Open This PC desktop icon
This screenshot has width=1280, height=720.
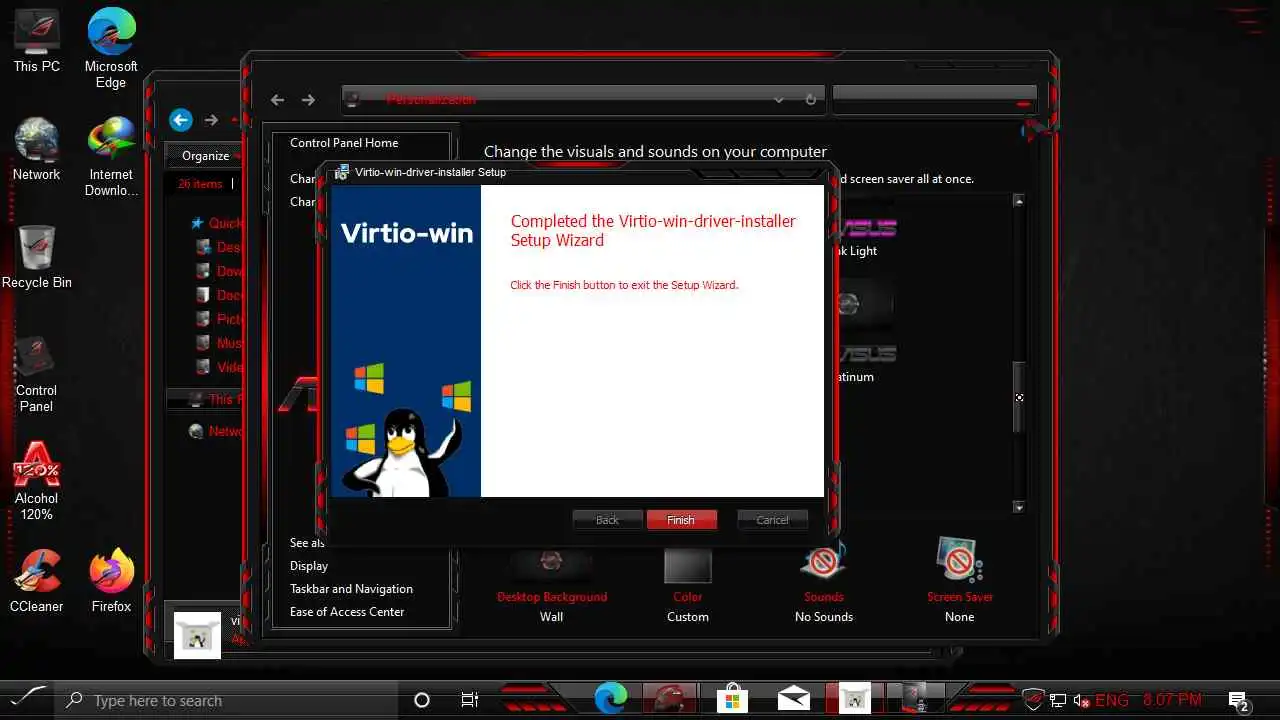pos(37,40)
